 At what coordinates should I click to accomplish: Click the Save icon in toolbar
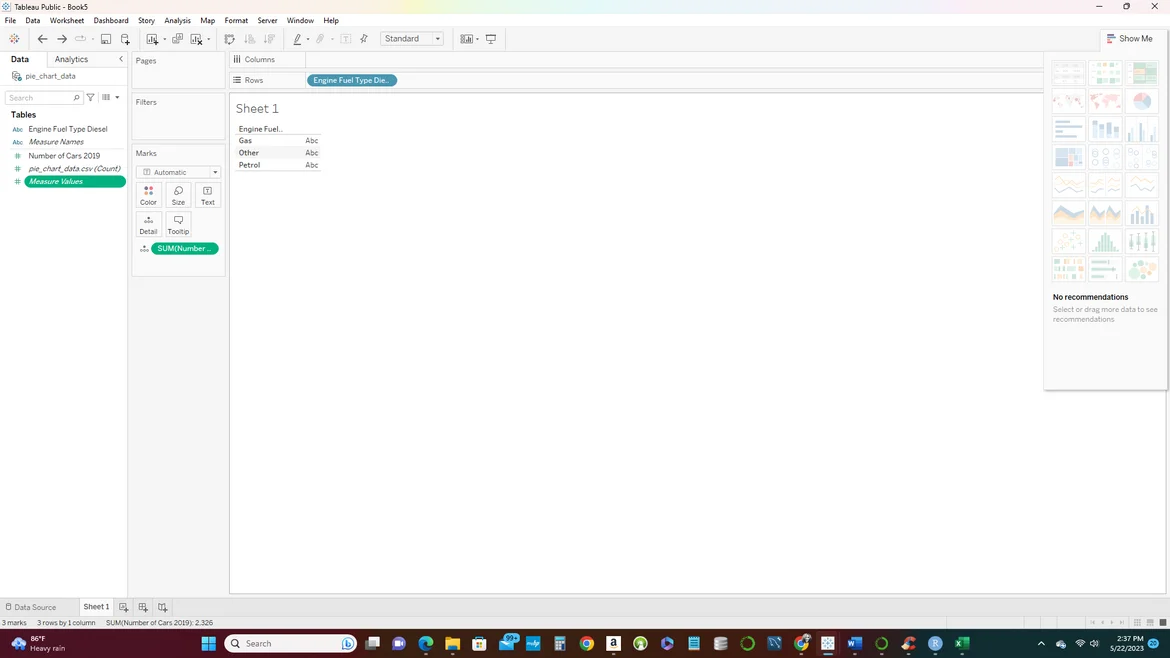pos(106,39)
